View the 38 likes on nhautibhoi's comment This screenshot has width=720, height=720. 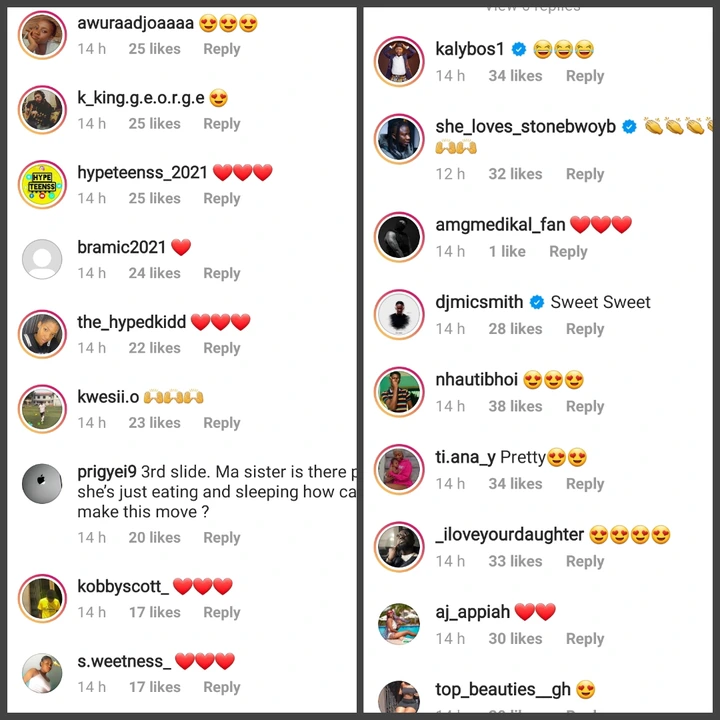(x=515, y=406)
